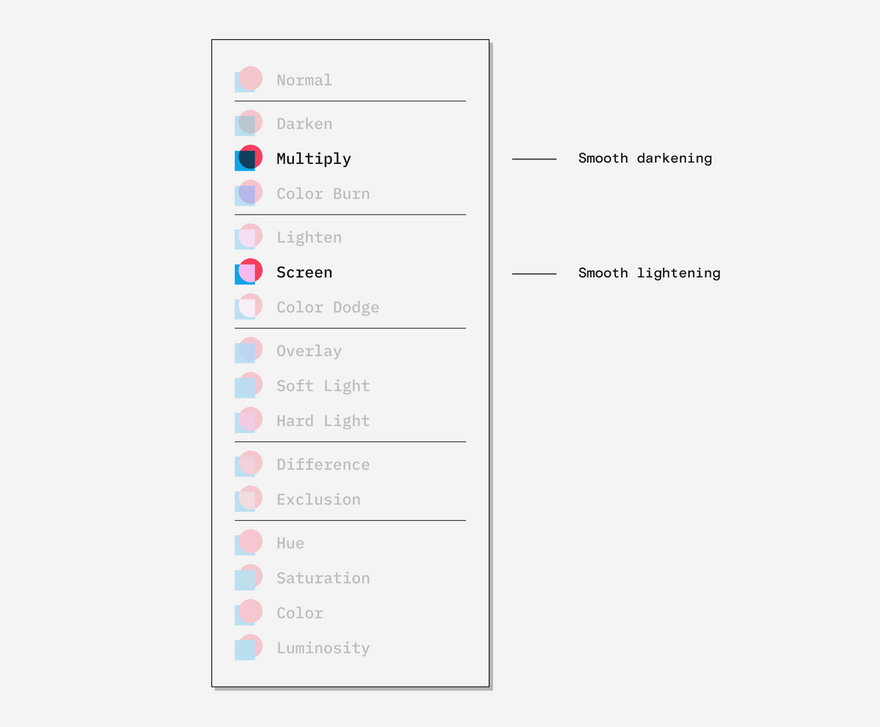Click the Lighten blend mode icon
Viewport: 880px width, 727px height.
pos(249,236)
